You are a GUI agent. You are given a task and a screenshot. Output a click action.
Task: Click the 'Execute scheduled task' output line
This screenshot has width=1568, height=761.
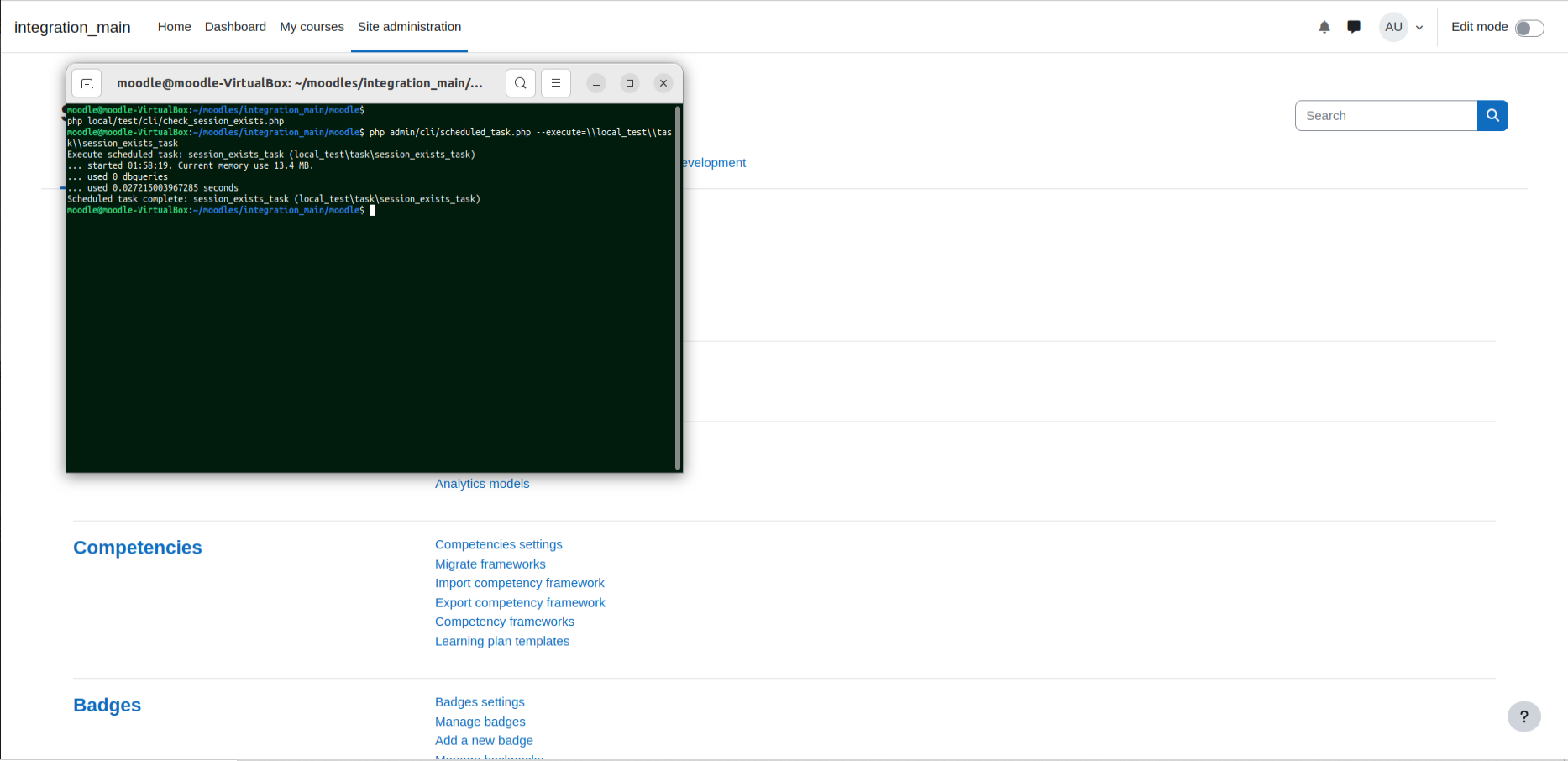(271, 155)
